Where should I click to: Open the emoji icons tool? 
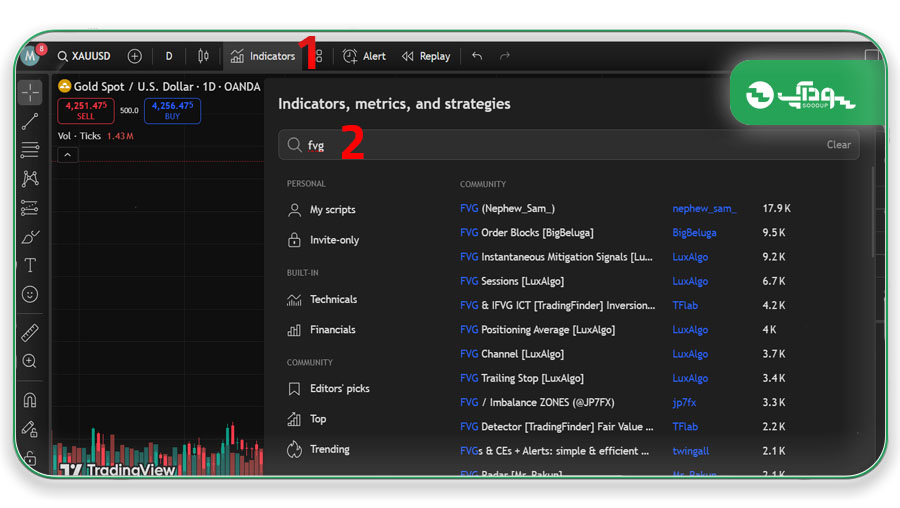pos(30,294)
